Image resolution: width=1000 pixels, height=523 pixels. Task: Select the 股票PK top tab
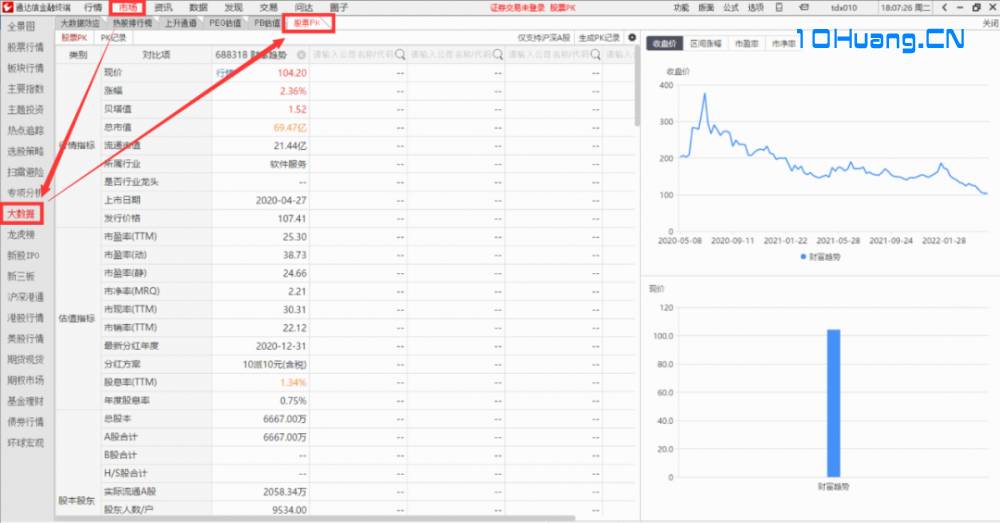(x=307, y=23)
